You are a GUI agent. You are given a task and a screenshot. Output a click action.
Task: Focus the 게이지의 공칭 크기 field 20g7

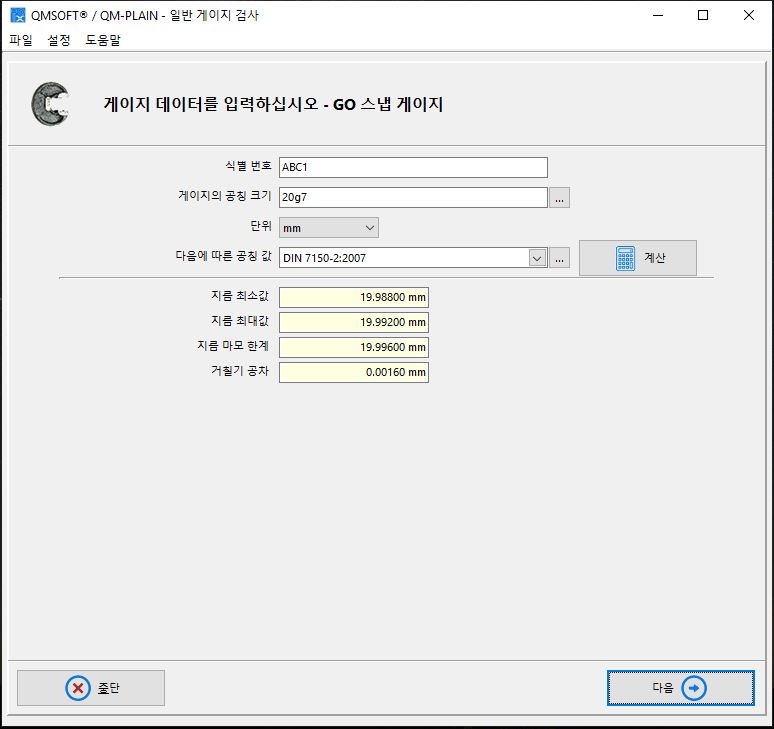click(413, 197)
